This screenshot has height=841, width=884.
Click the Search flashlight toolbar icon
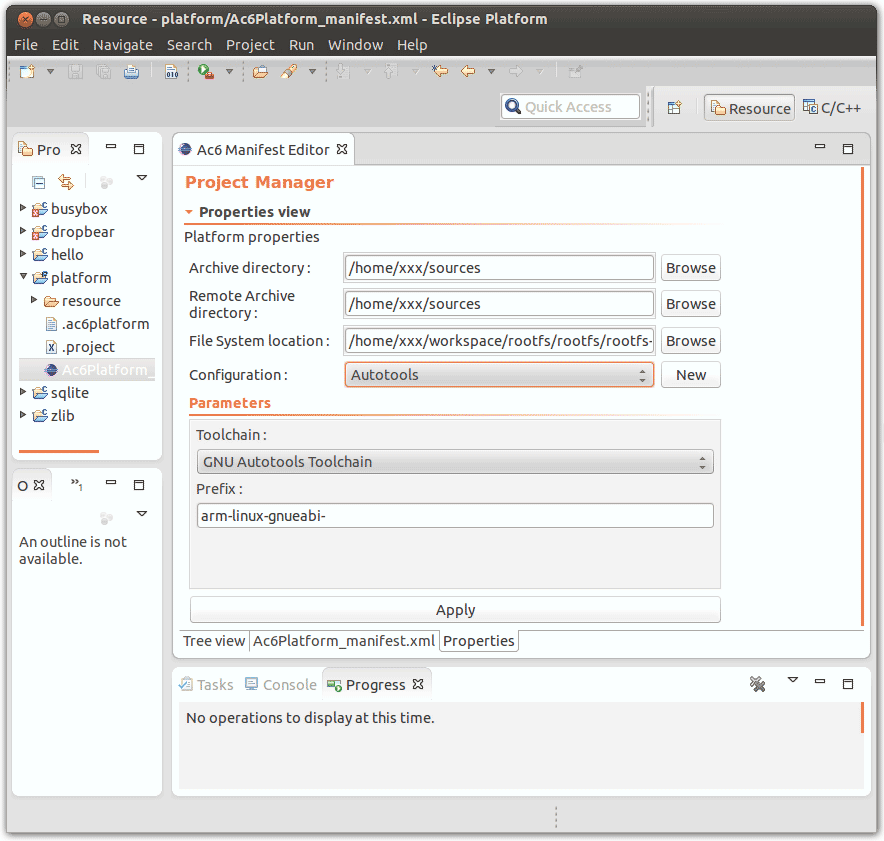click(x=289, y=72)
